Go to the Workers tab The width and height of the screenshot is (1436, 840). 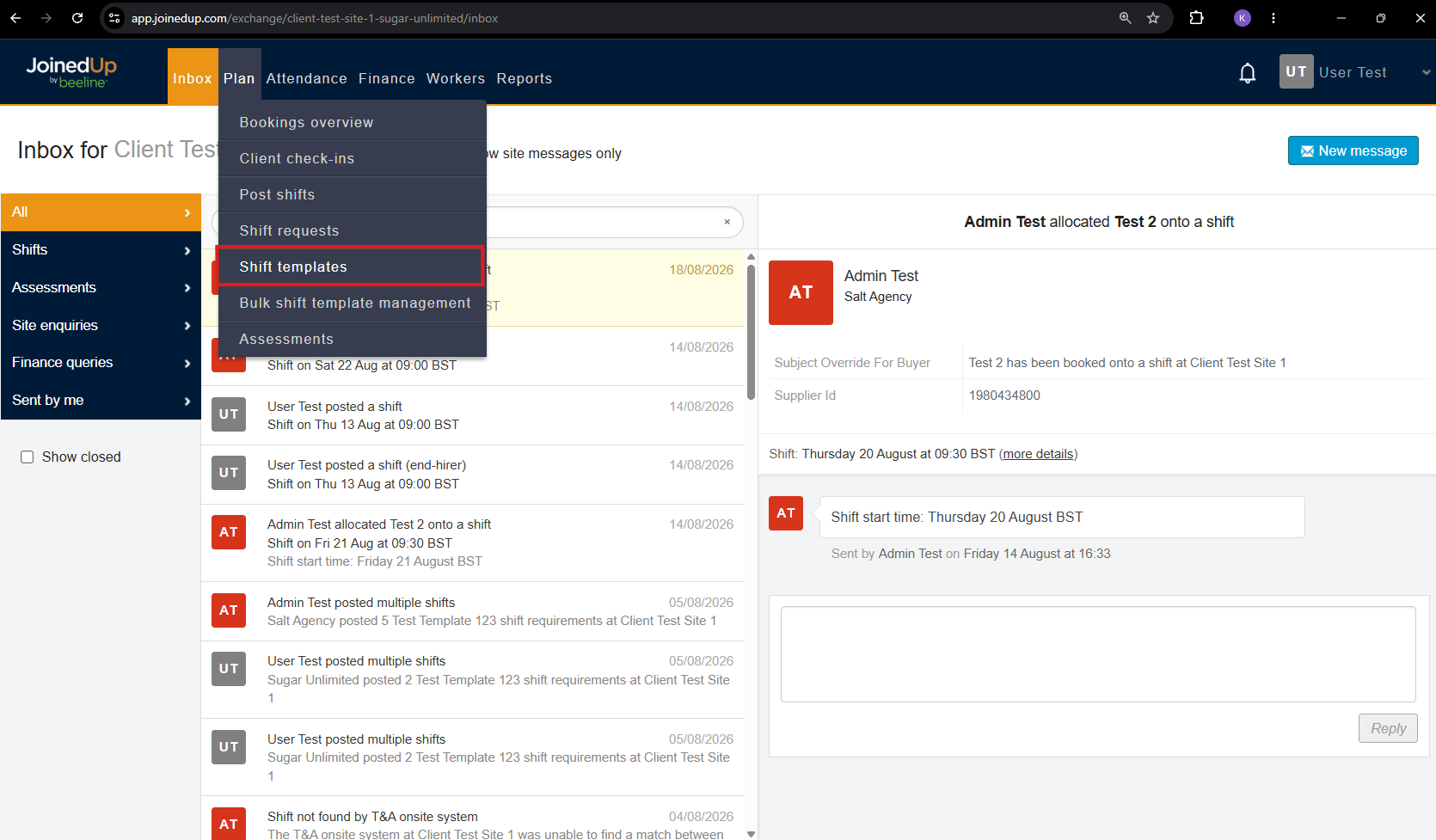pyautogui.click(x=456, y=78)
